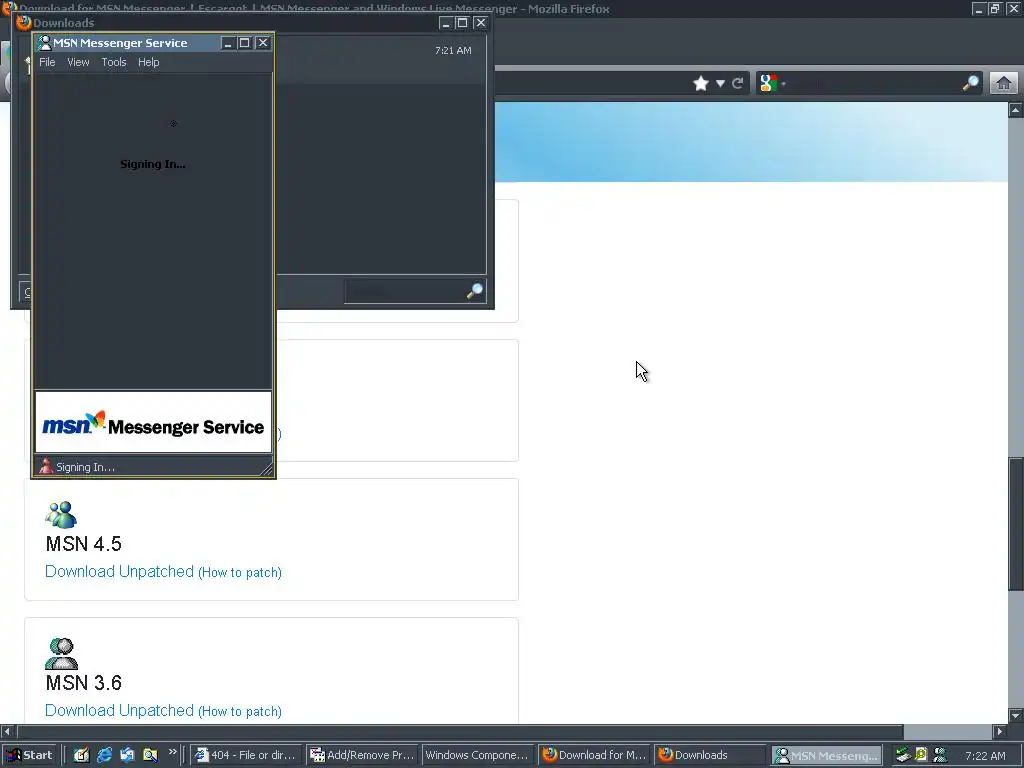Open How to patch link for MSN 3.6
The height and width of the screenshot is (768, 1024).
(x=240, y=712)
